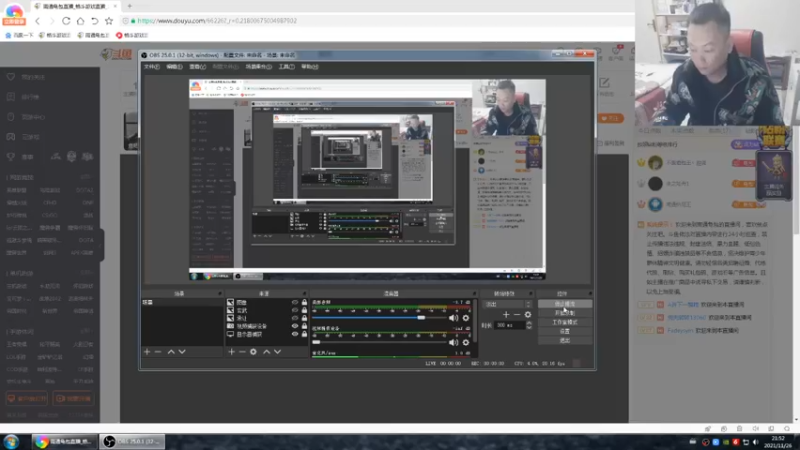Open a new browser tab with plus

tap(130, 6)
